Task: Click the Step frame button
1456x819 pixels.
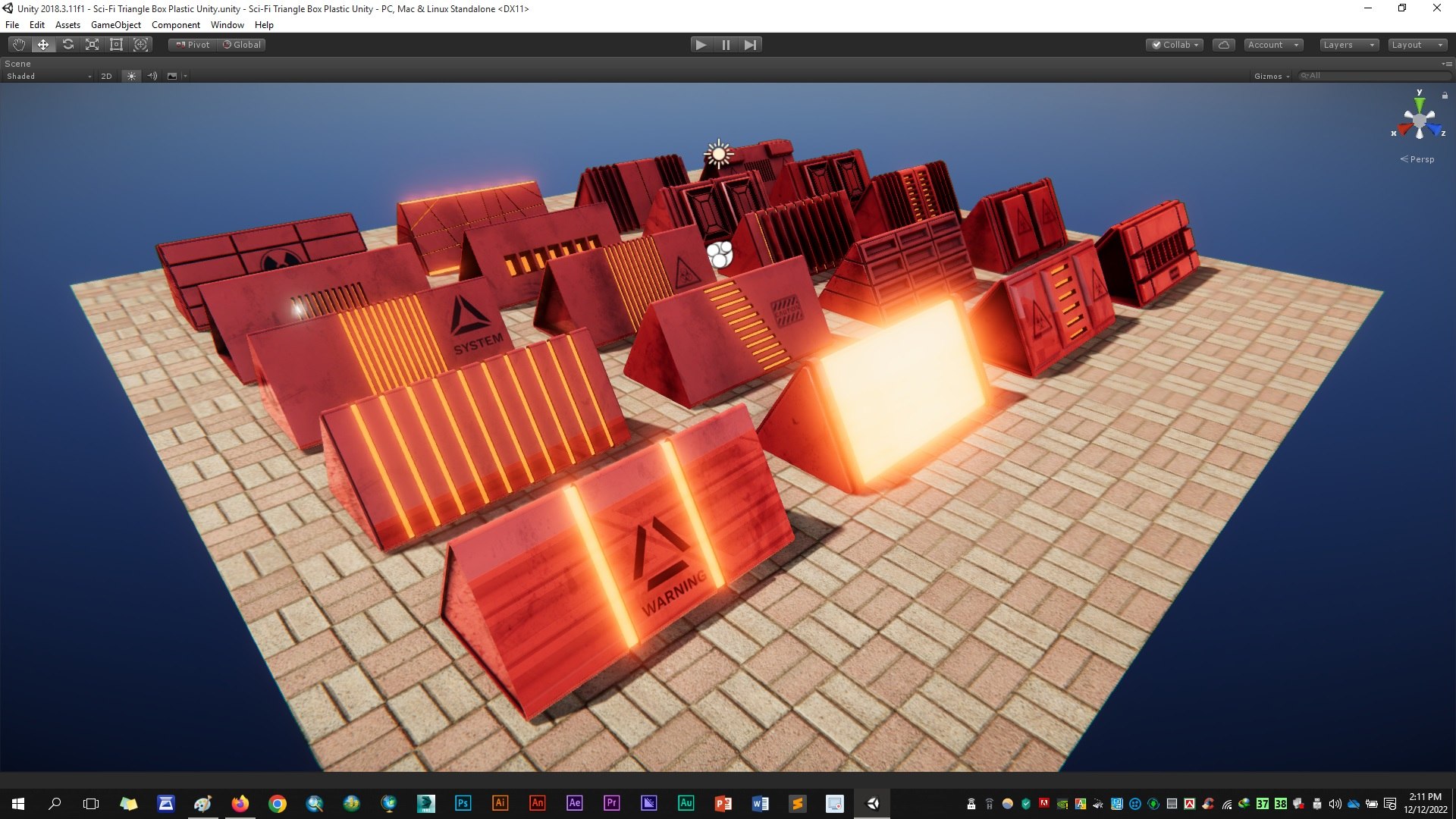Action: click(x=750, y=45)
